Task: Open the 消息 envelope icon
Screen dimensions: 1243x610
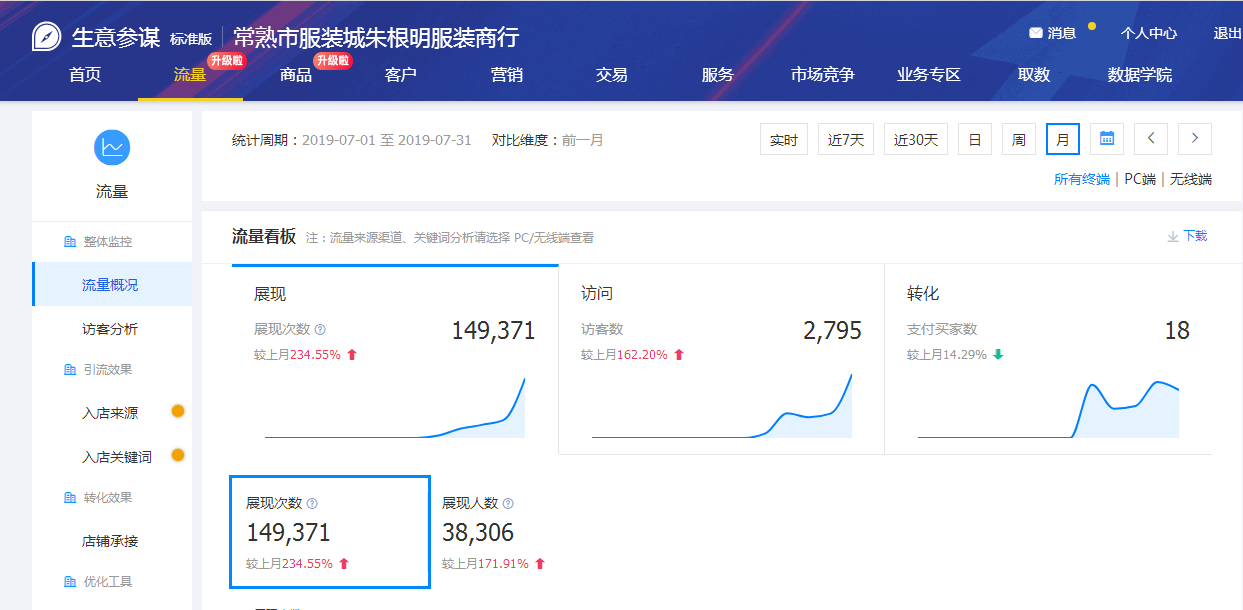Action: click(x=1036, y=33)
